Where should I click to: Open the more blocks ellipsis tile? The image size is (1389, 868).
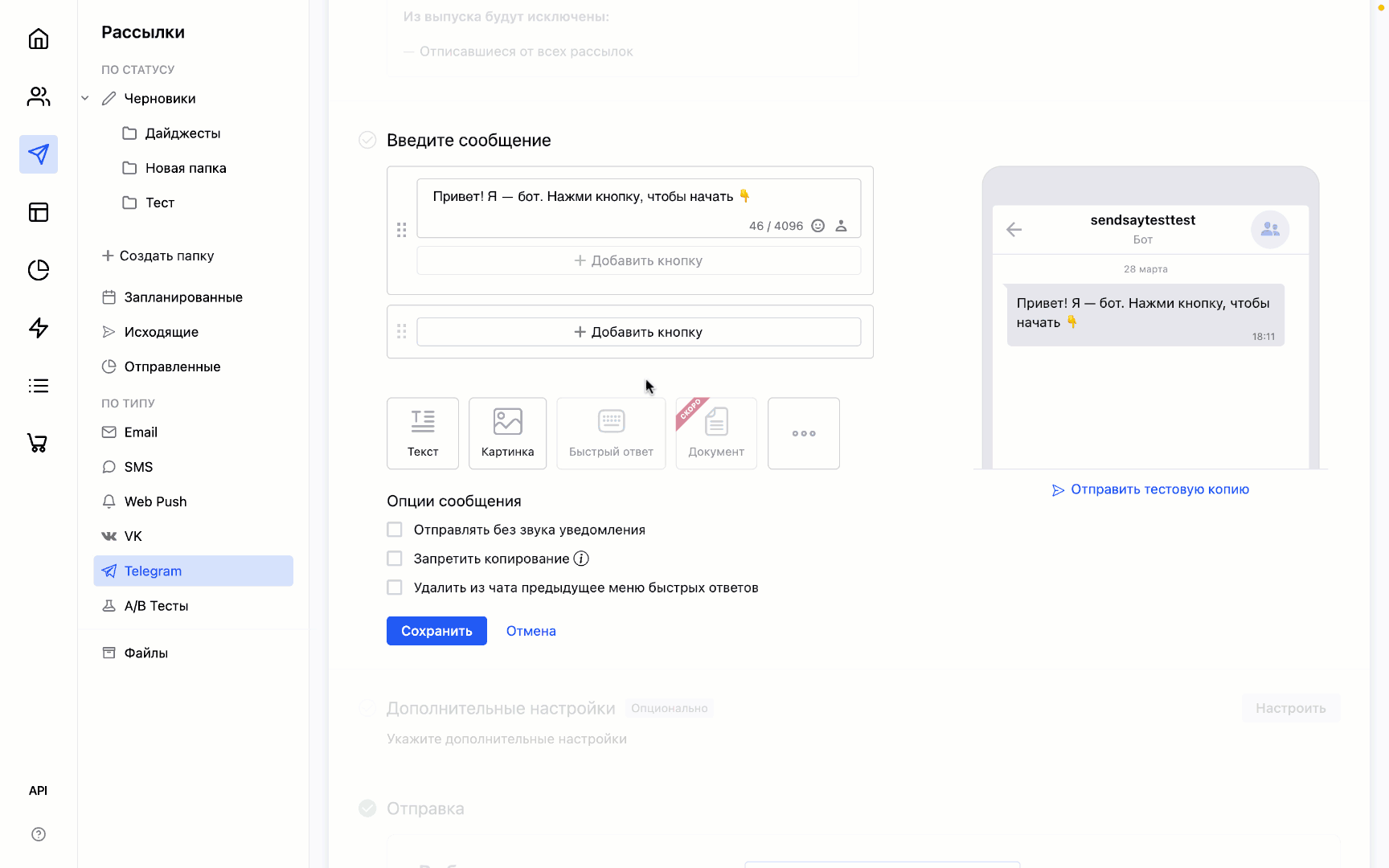pos(803,433)
